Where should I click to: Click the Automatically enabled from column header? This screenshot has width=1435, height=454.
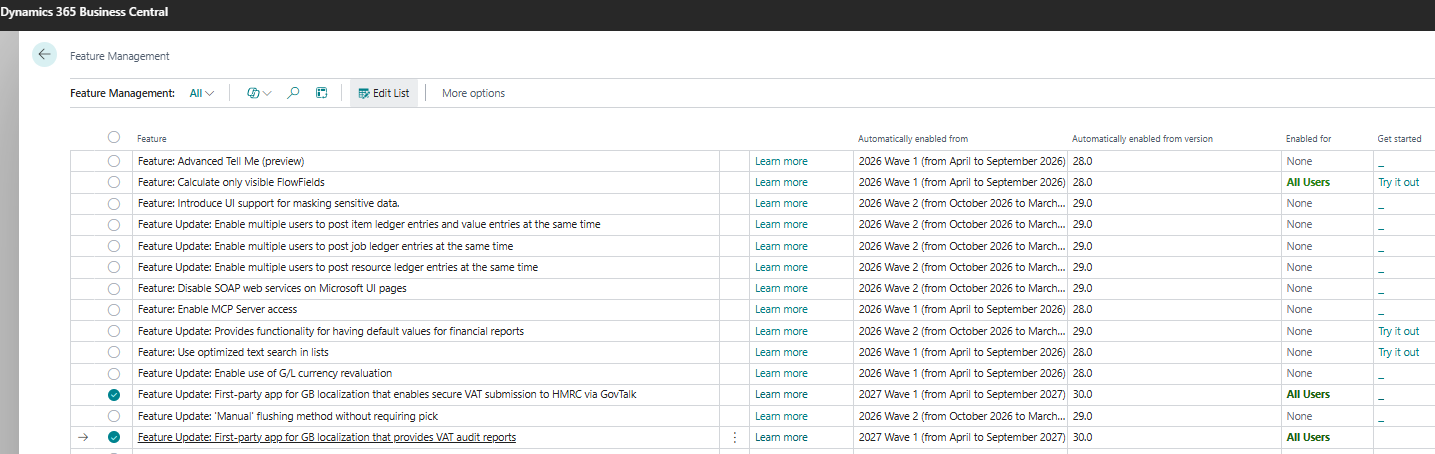point(913,139)
